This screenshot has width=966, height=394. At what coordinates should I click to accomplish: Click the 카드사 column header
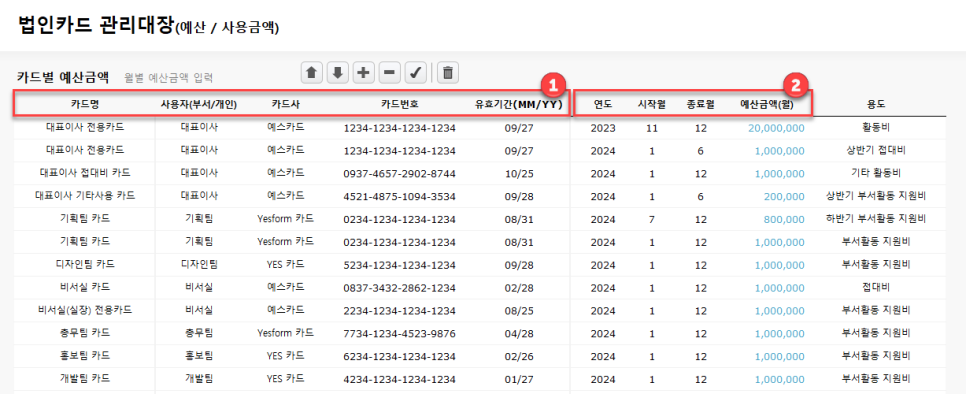(x=286, y=104)
